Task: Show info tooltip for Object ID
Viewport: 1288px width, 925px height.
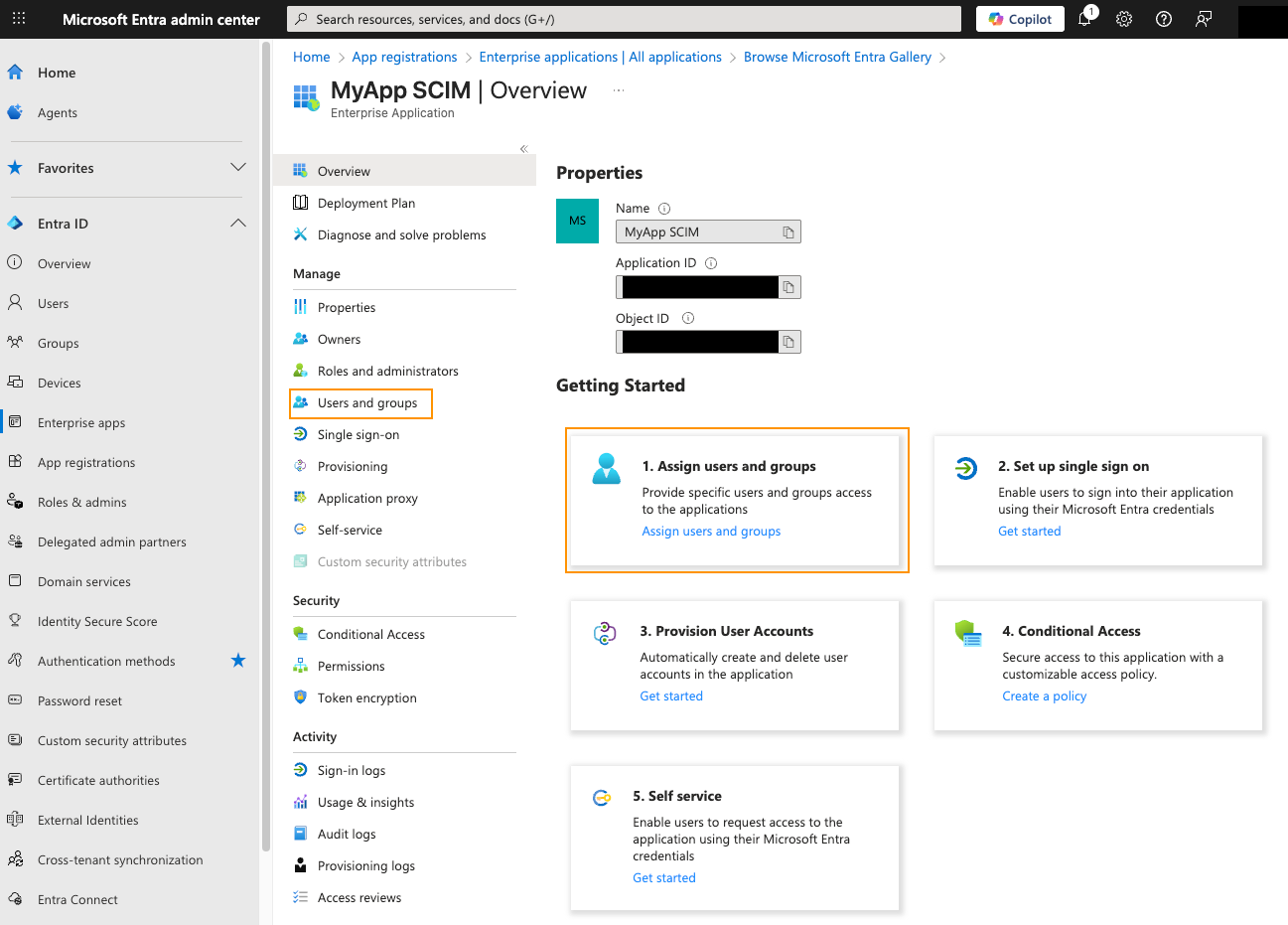Action: (x=688, y=318)
